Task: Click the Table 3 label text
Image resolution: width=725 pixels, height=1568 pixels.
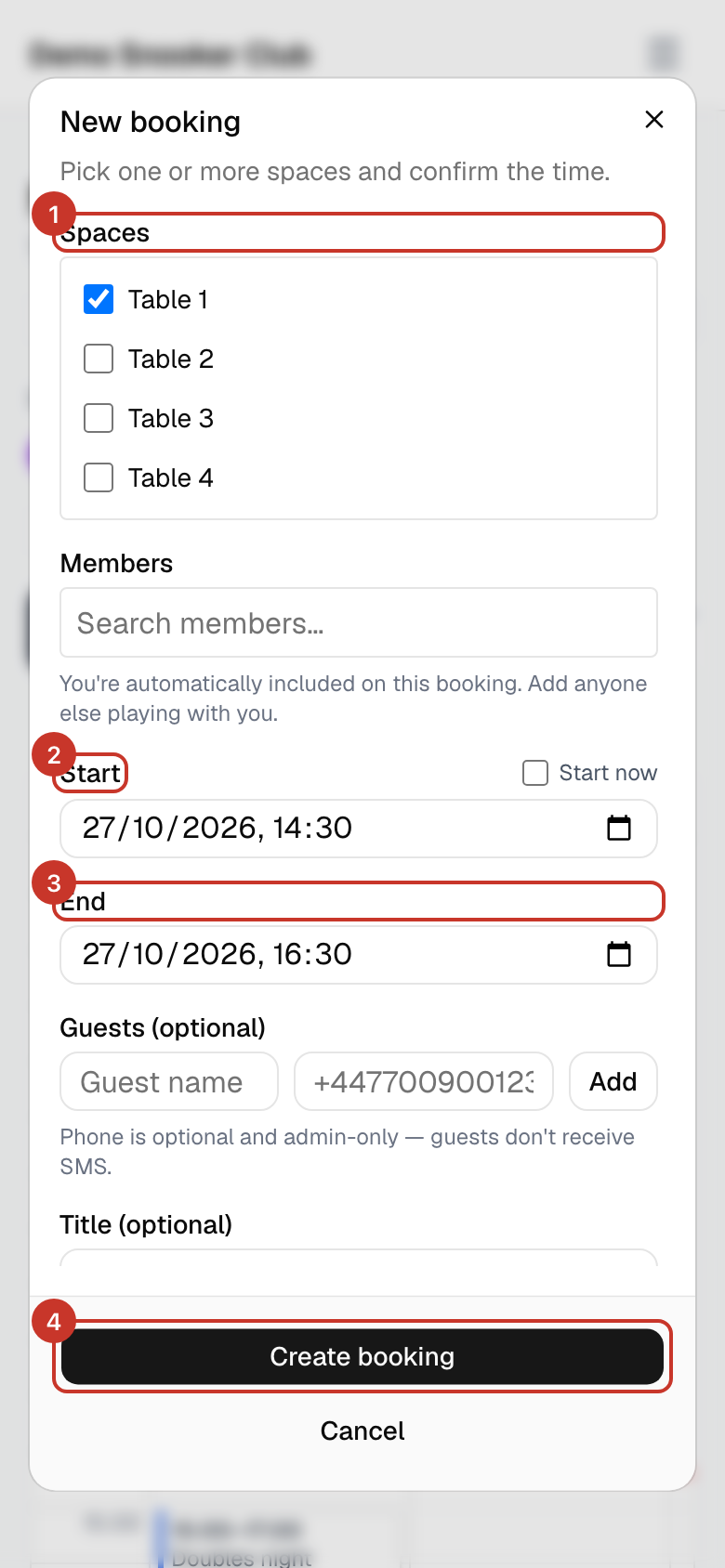Action: [x=171, y=418]
